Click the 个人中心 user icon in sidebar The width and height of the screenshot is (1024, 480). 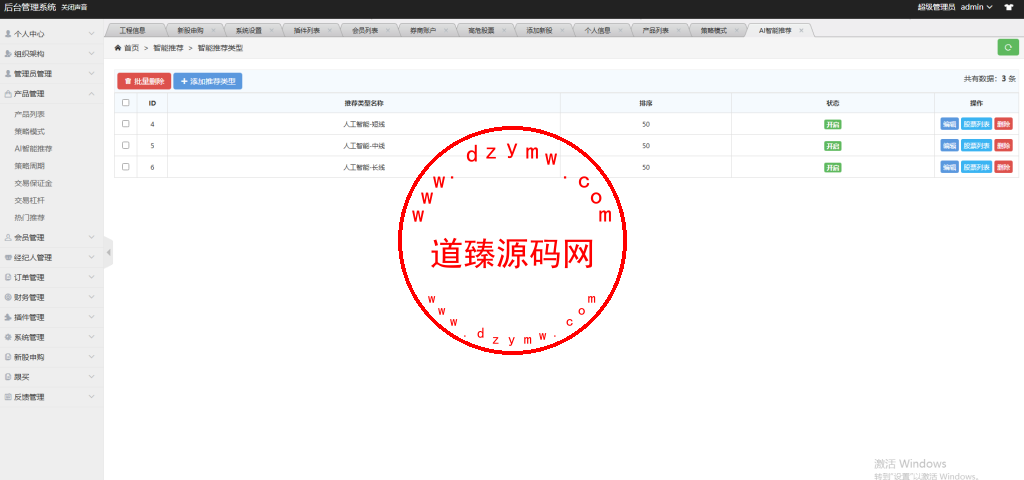(8, 33)
